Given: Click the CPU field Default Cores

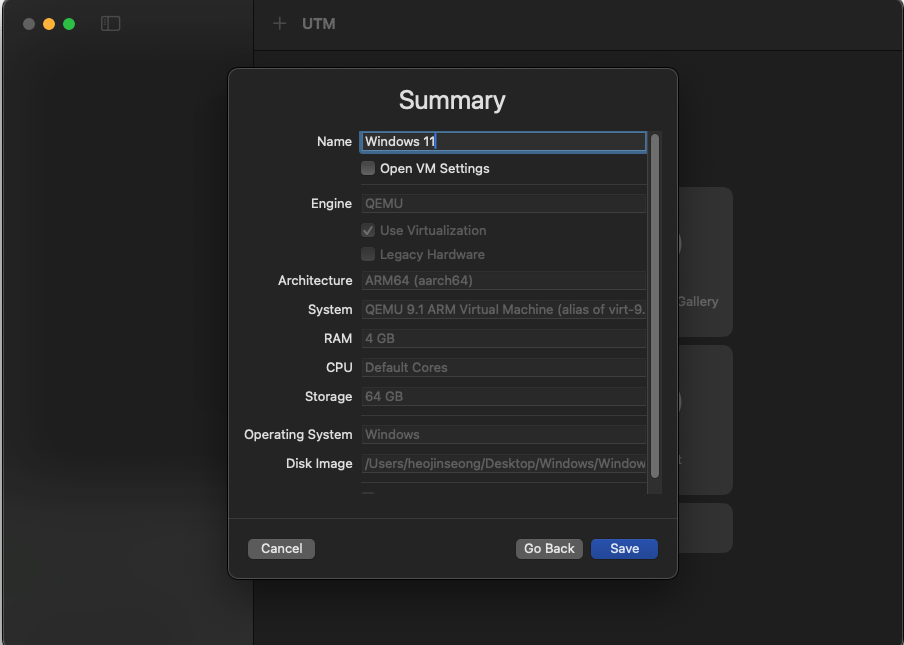Looking at the screenshot, I should (503, 367).
